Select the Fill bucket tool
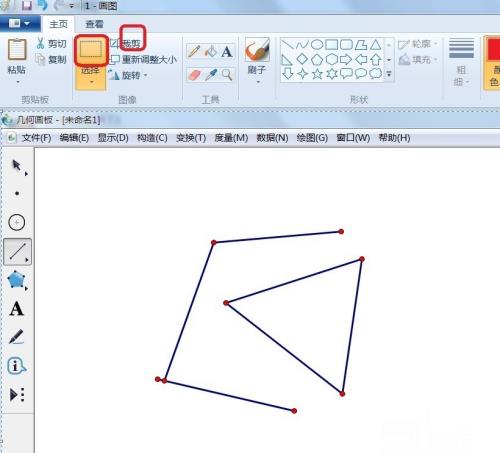The width and height of the screenshot is (500, 453). click(x=211, y=51)
